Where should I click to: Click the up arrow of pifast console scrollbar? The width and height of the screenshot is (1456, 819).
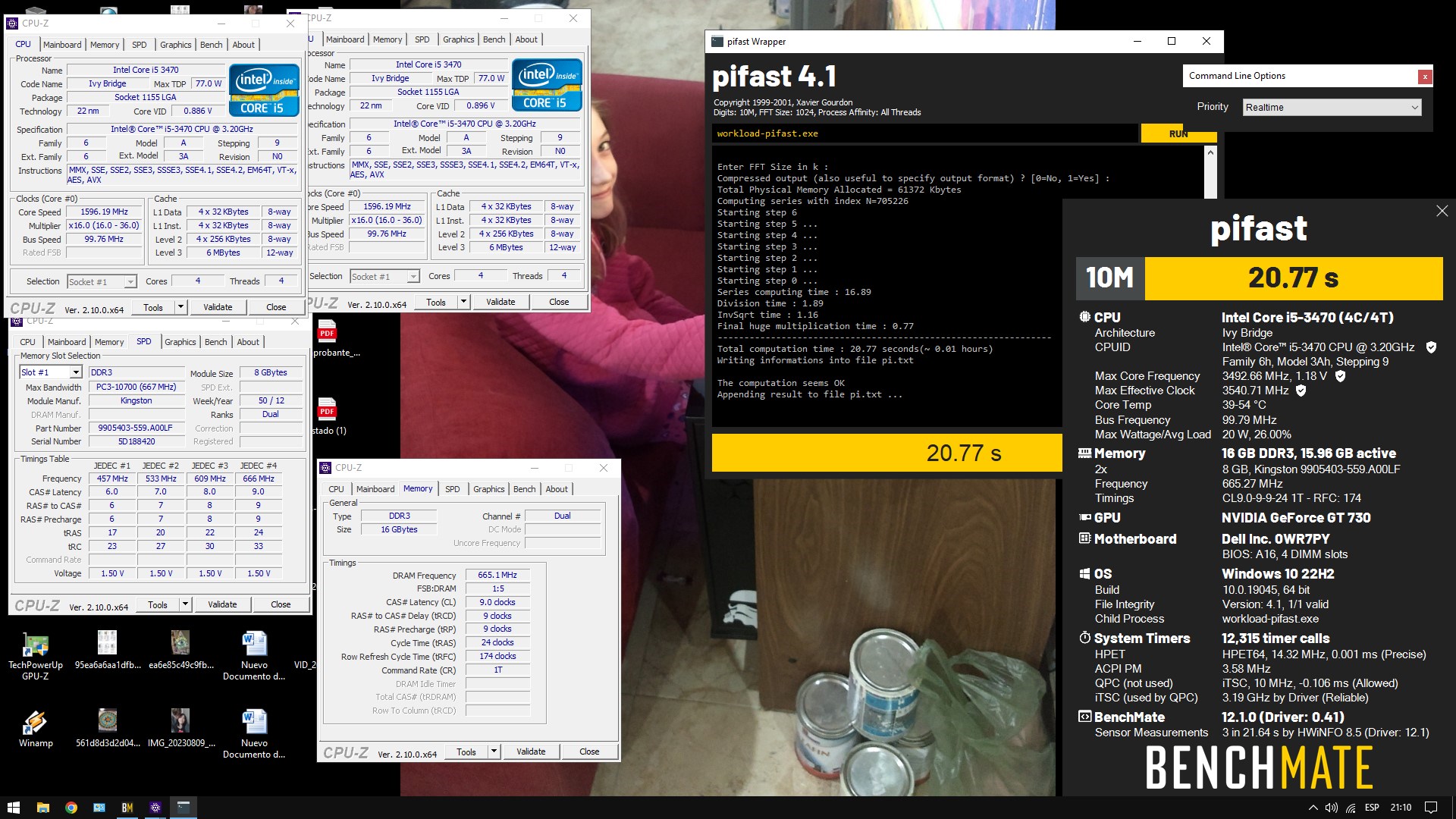tap(1210, 152)
